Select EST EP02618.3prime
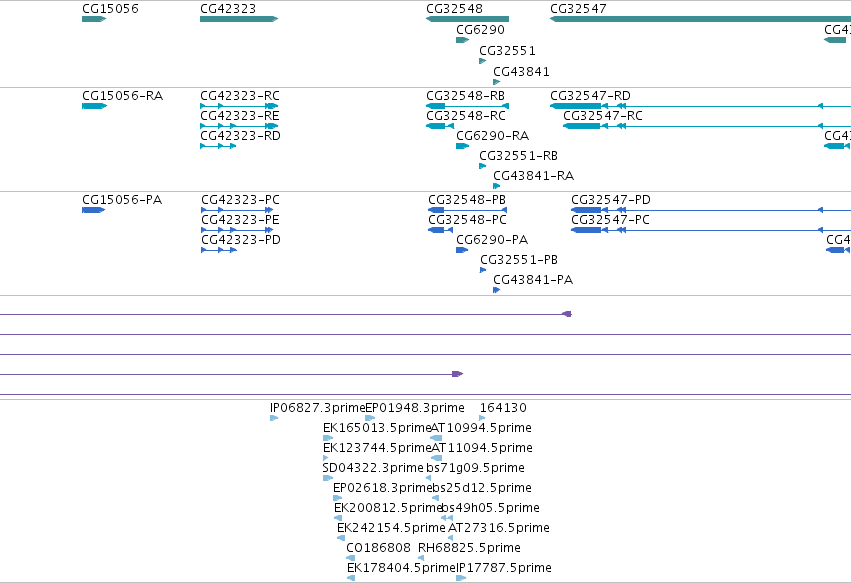The width and height of the screenshot is (851, 583). (x=383, y=488)
